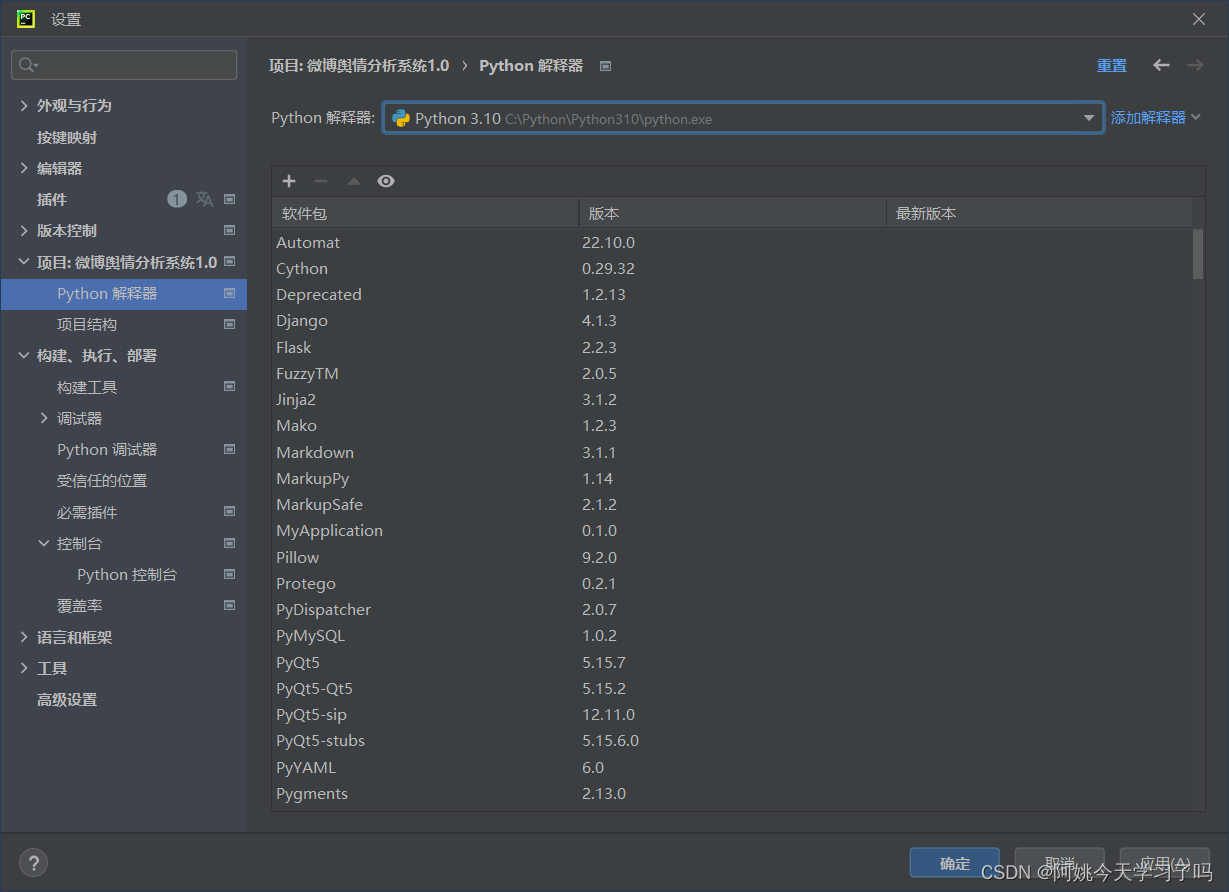This screenshot has height=892, width=1229.
Task: Click the remove package minus icon
Action: (321, 181)
